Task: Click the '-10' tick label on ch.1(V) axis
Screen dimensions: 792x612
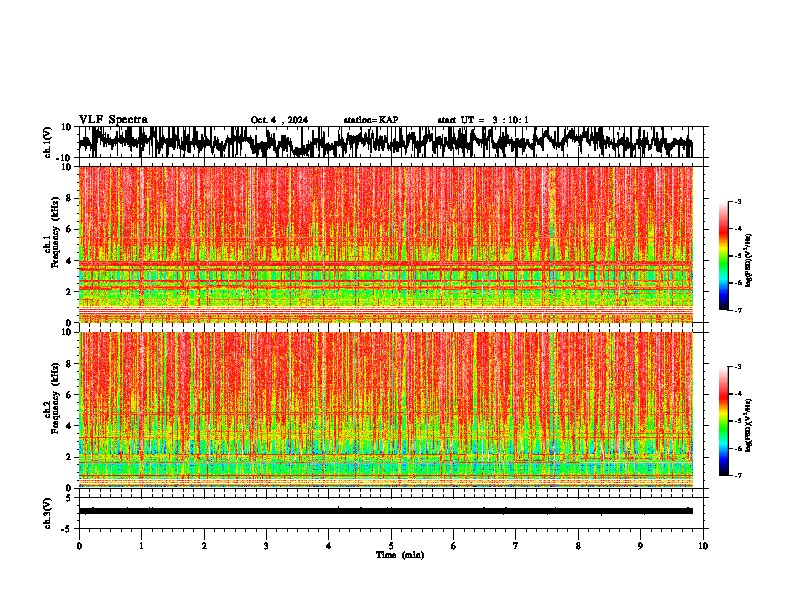Action: (x=65, y=158)
